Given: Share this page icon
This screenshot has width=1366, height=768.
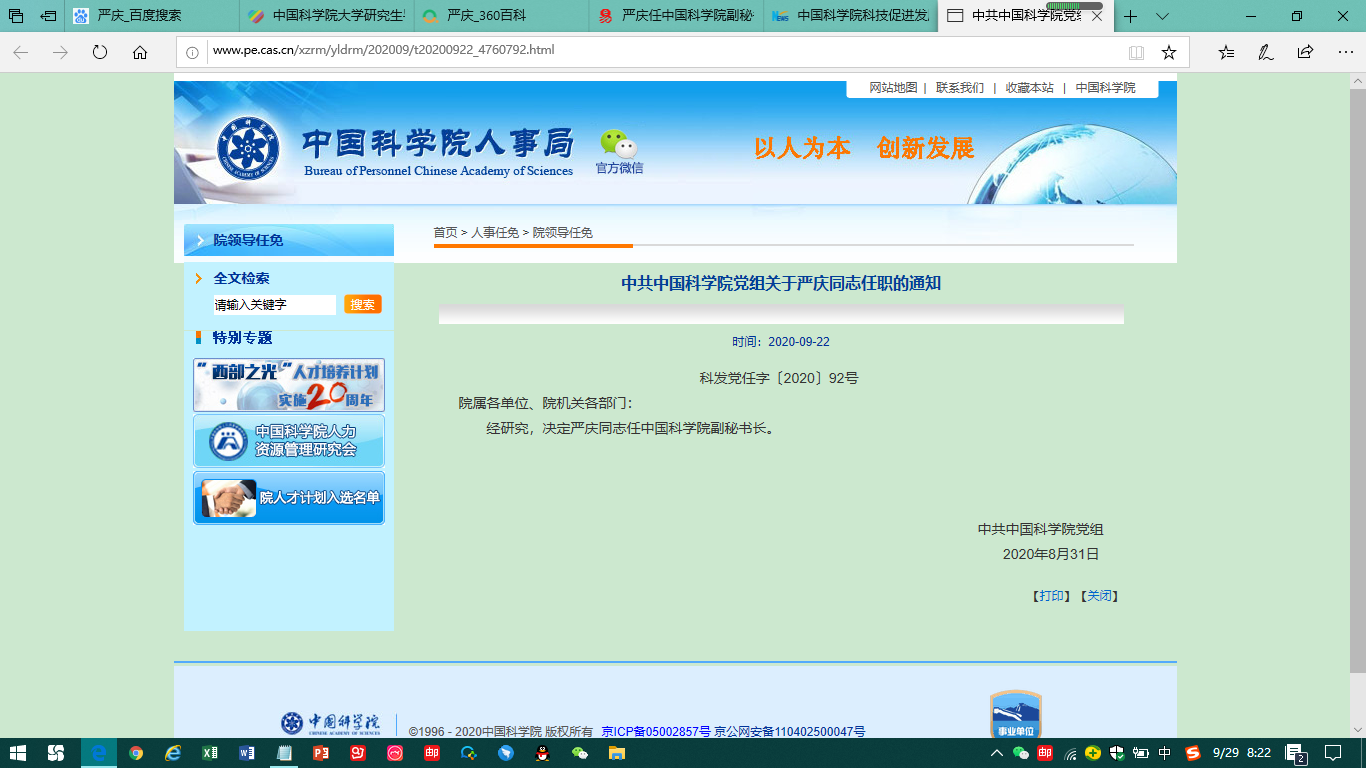Looking at the screenshot, I should [1305, 52].
